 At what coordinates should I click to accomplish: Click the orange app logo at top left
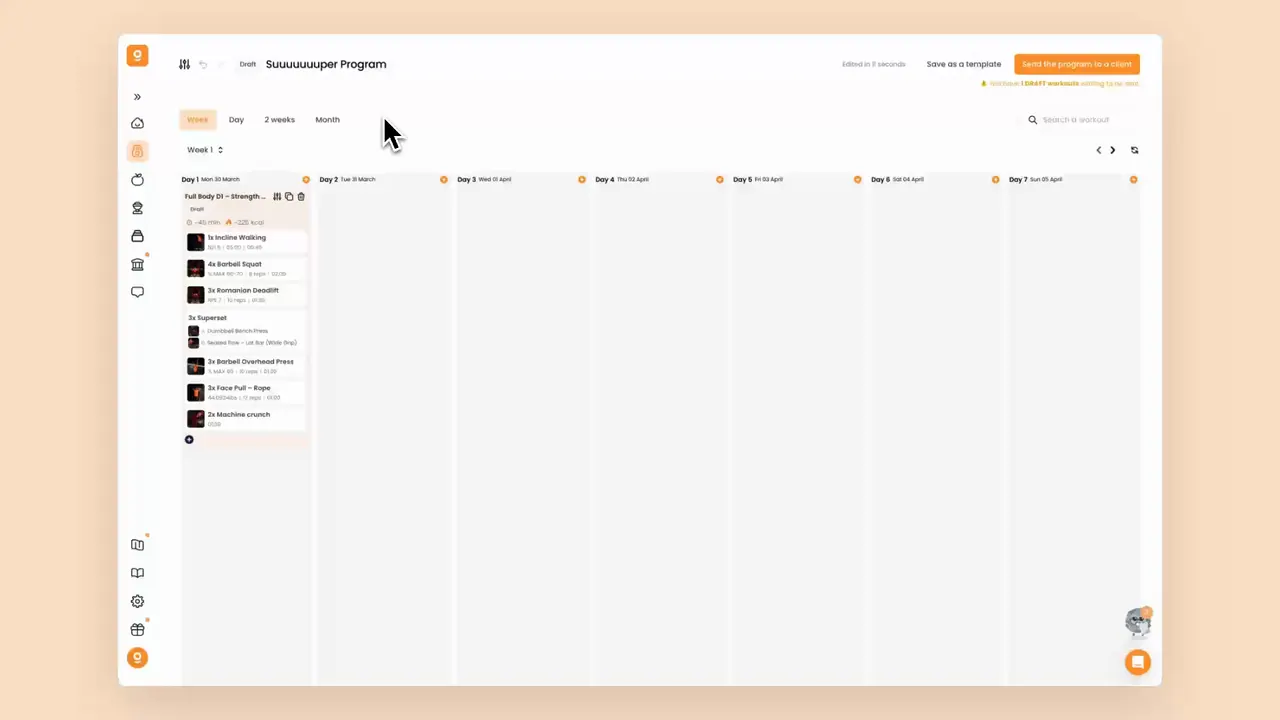[x=137, y=56]
